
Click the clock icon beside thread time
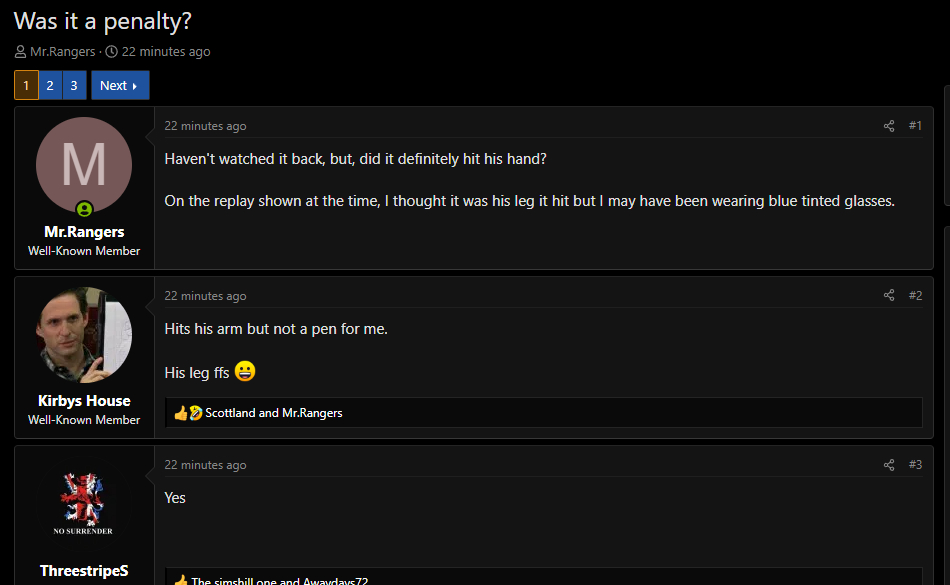pyautogui.click(x=111, y=52)
